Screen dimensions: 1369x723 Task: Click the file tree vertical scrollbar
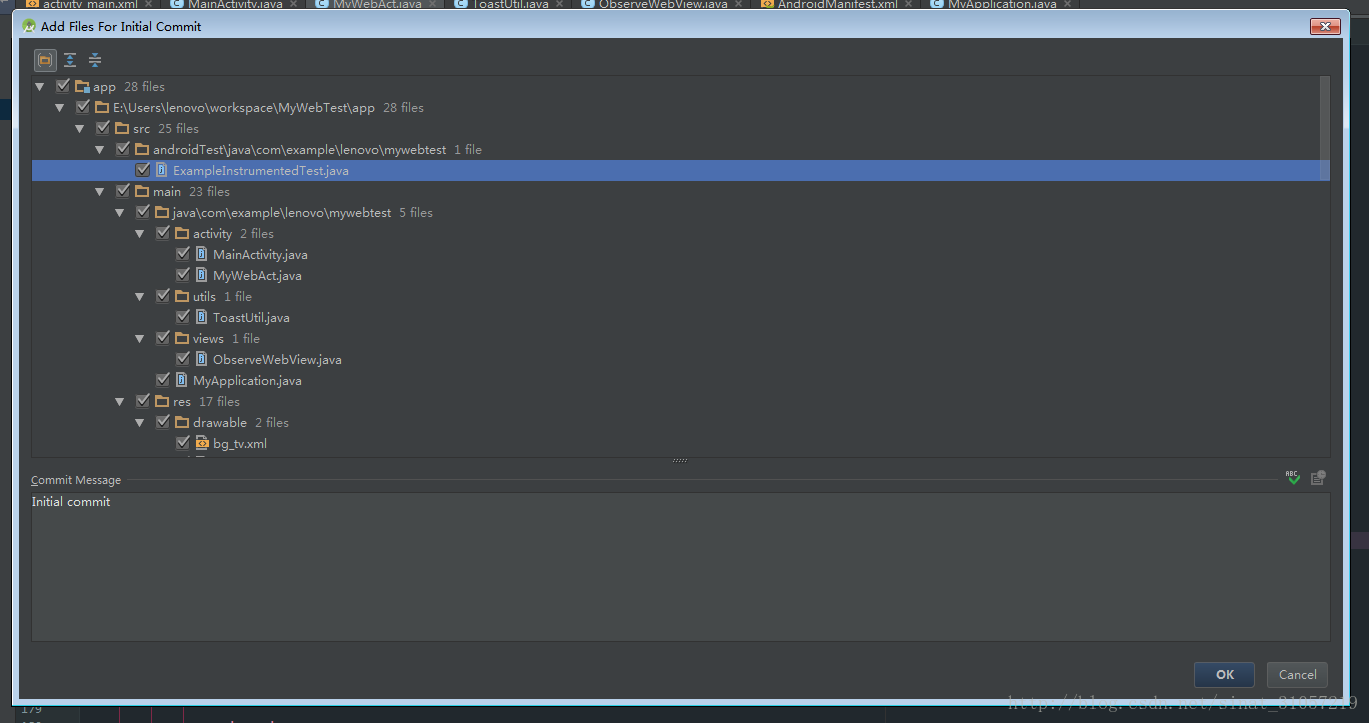(x=1325, y=128)
